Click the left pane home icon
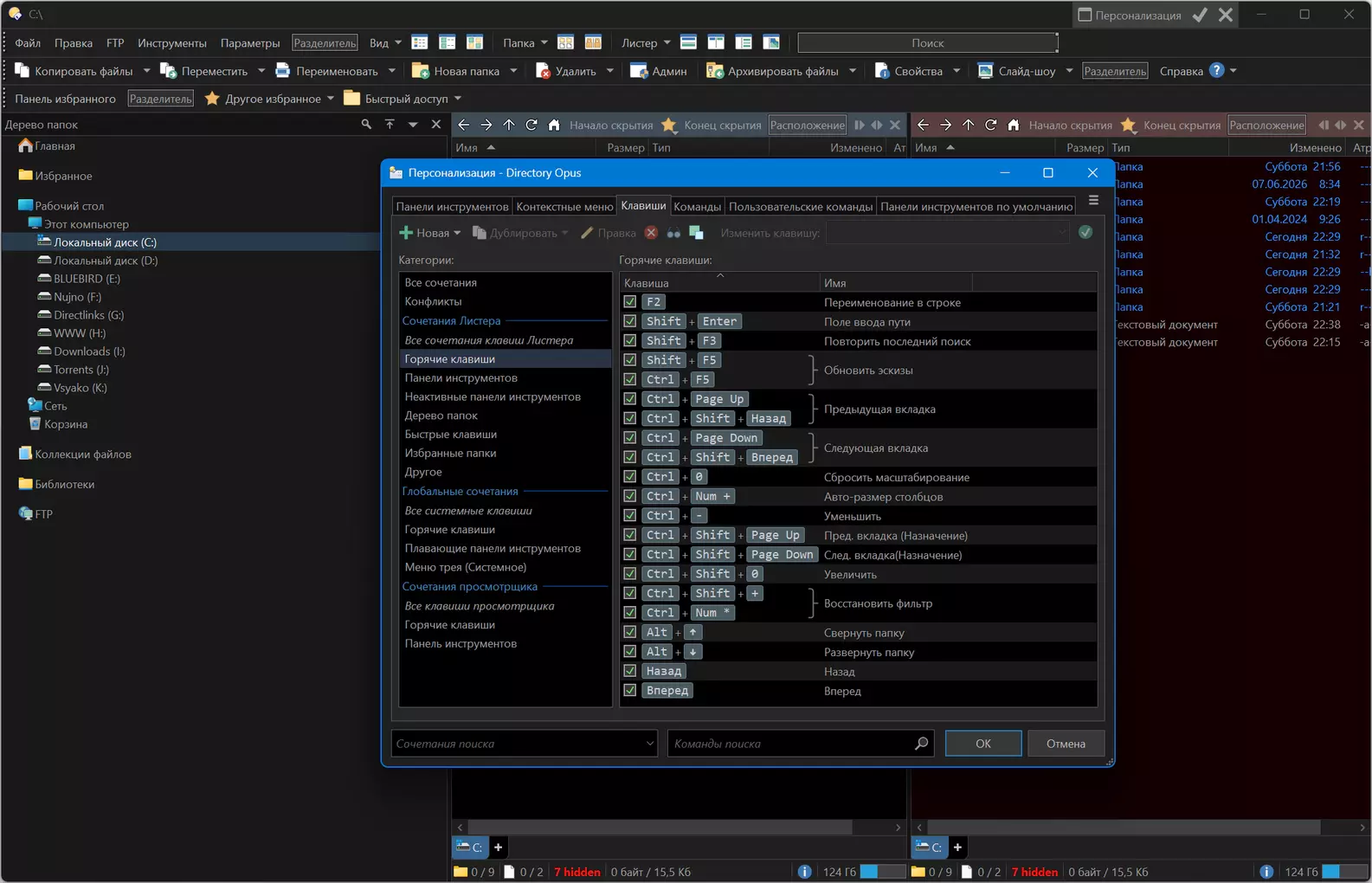This screenshot has width=1372, height=883. (554, 125)
